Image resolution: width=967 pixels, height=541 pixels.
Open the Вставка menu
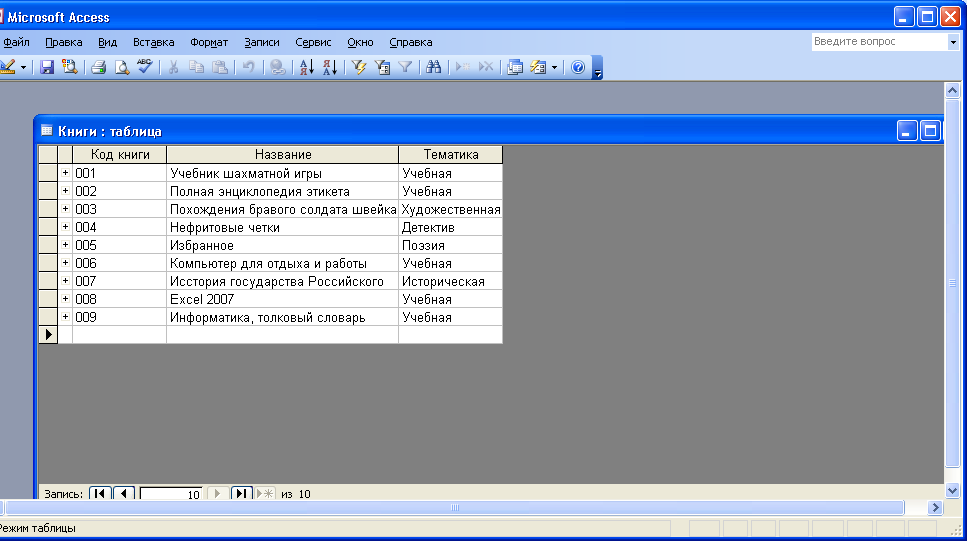tap(154, 42)
